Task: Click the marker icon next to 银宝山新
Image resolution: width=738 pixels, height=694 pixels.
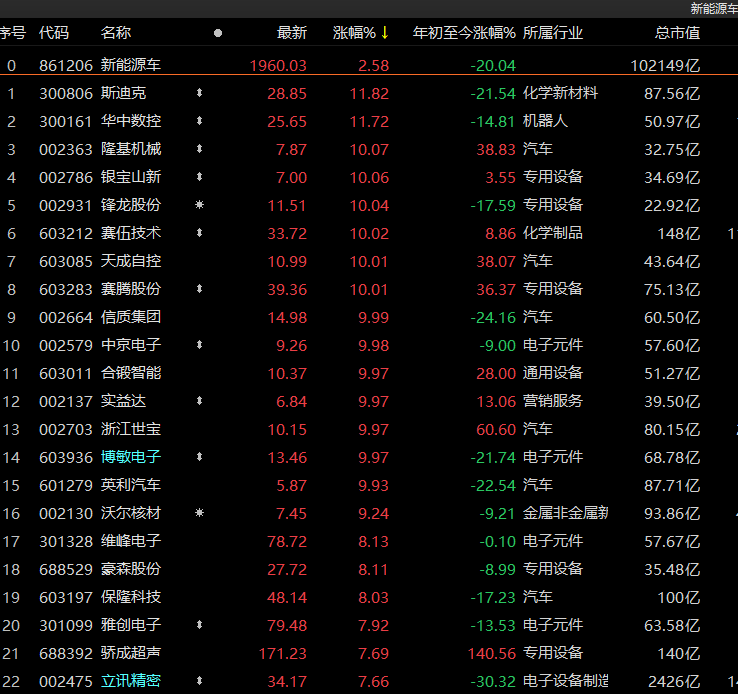Action: point(200,177)
